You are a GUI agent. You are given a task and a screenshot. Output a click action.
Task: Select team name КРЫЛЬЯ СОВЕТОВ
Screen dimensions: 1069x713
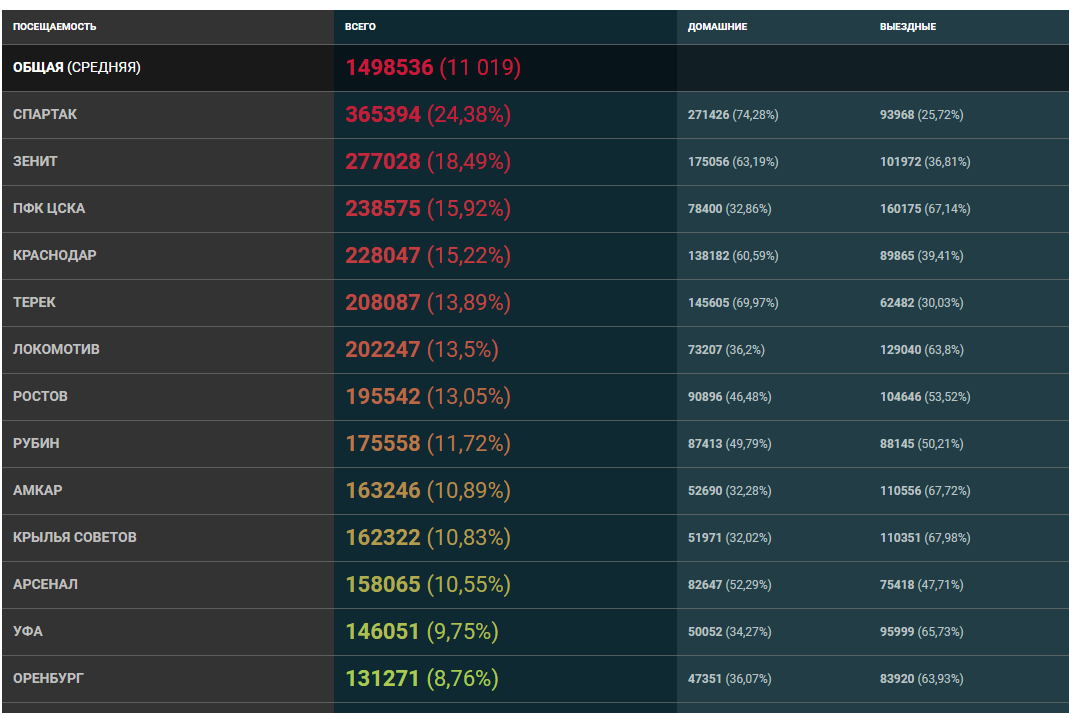click(x=74, y=538)
